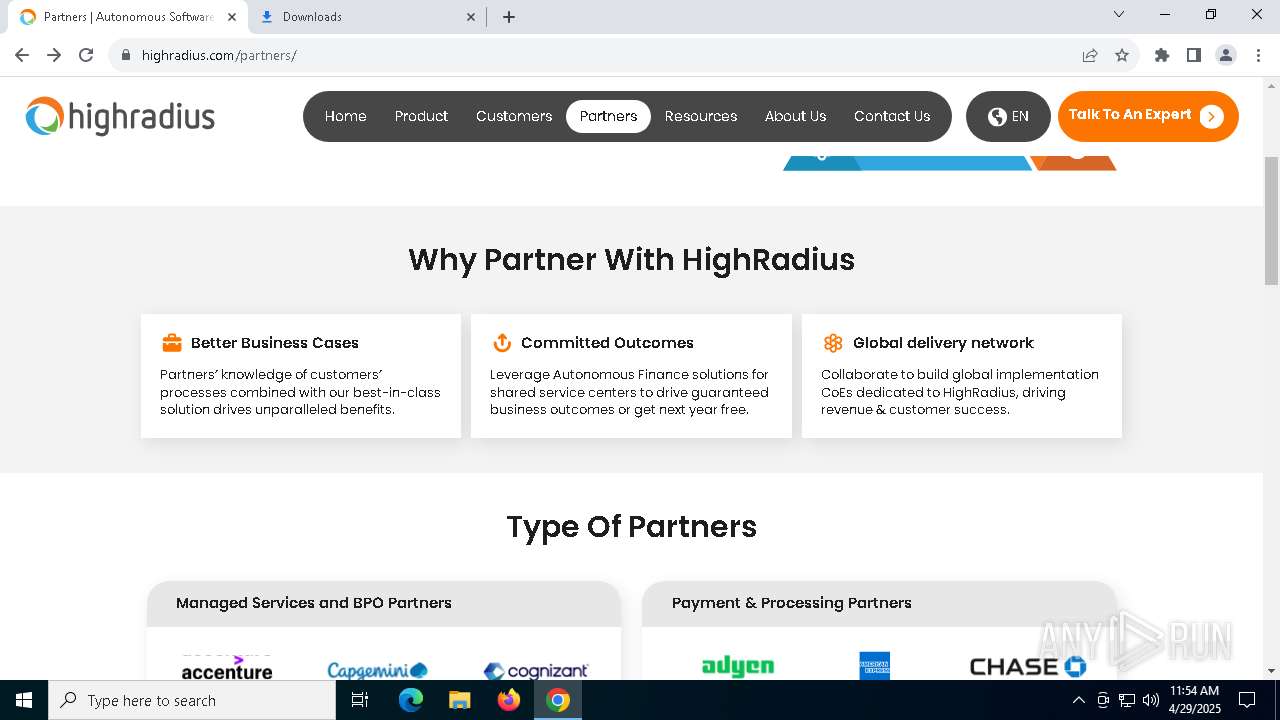Click the Chase partner logo
This screenshot has width=1280, height=720.
[1028, 667]
